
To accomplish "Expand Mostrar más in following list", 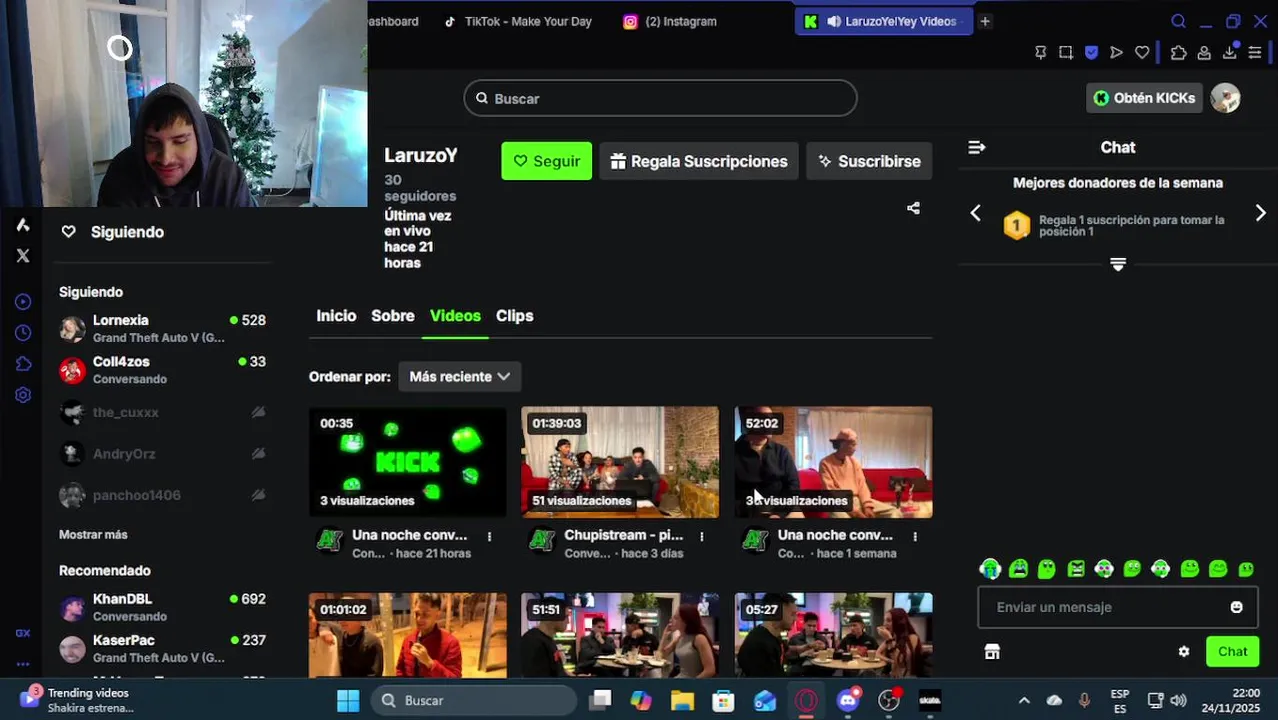I will [x=93, y=535].
